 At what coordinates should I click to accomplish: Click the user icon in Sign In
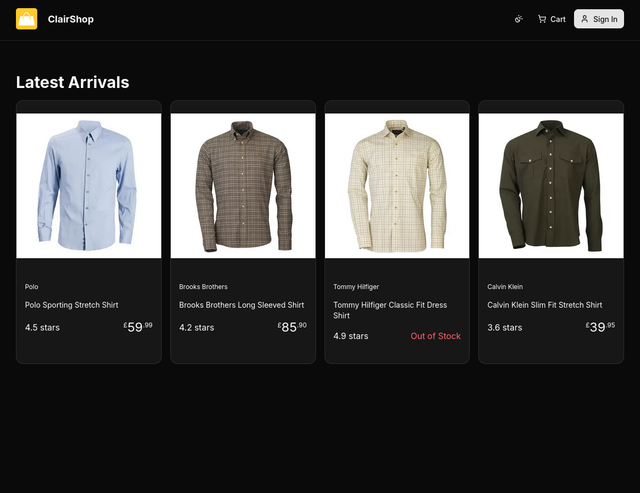(584, 19)
